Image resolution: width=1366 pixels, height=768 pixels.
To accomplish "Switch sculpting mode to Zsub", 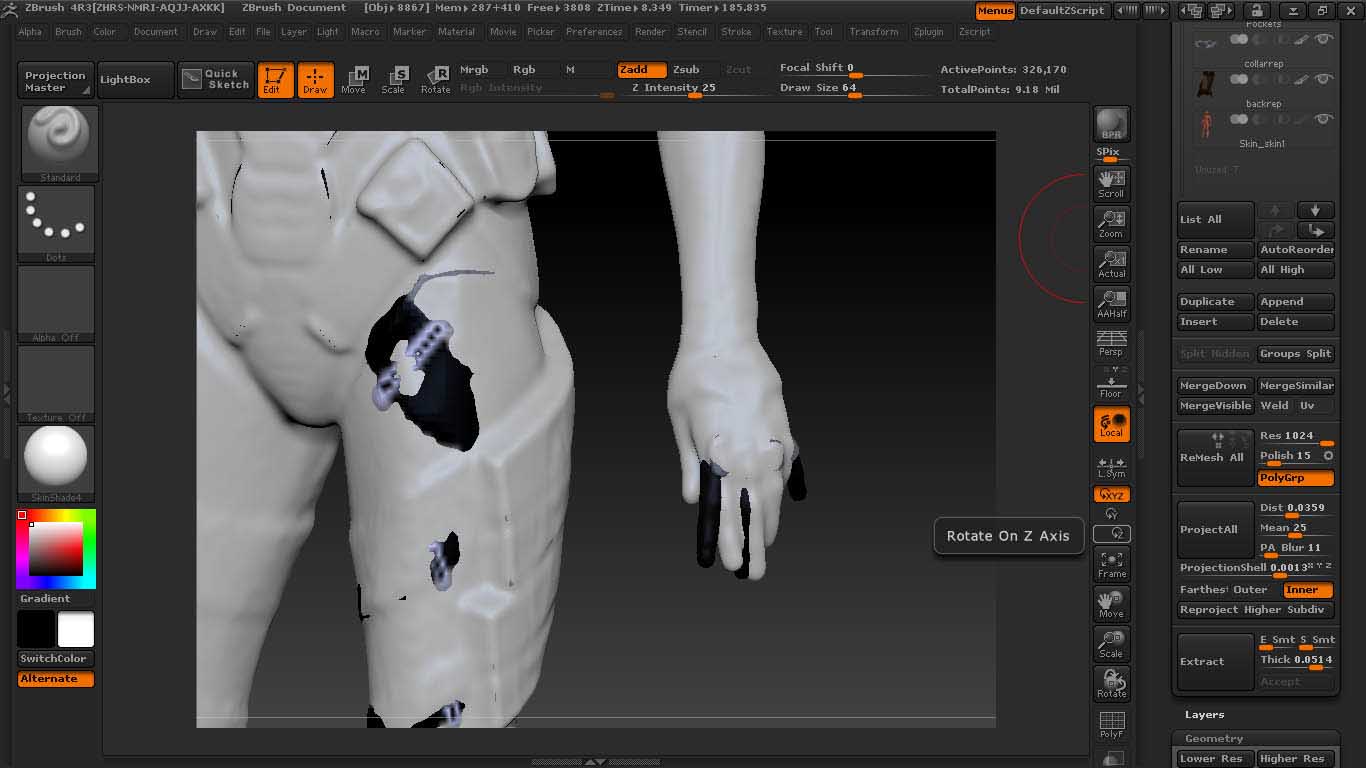I will [x=685, y=70].
